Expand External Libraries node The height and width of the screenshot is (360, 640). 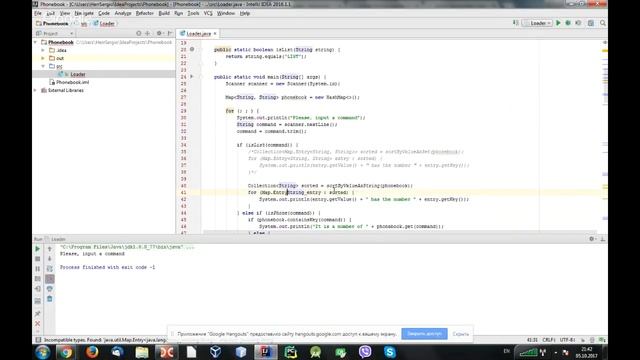click(36, 90)
